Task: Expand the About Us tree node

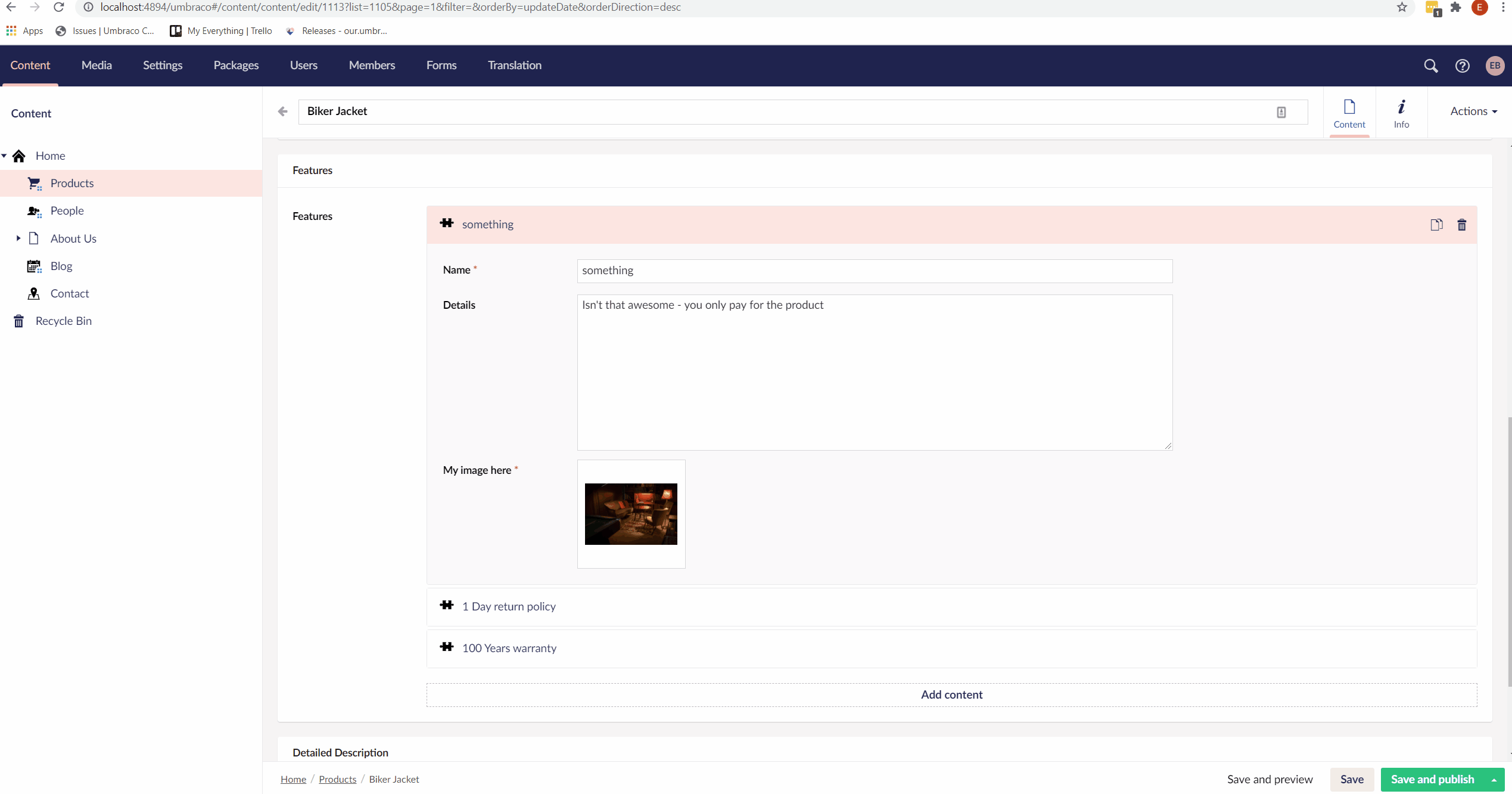Action: 18,238
